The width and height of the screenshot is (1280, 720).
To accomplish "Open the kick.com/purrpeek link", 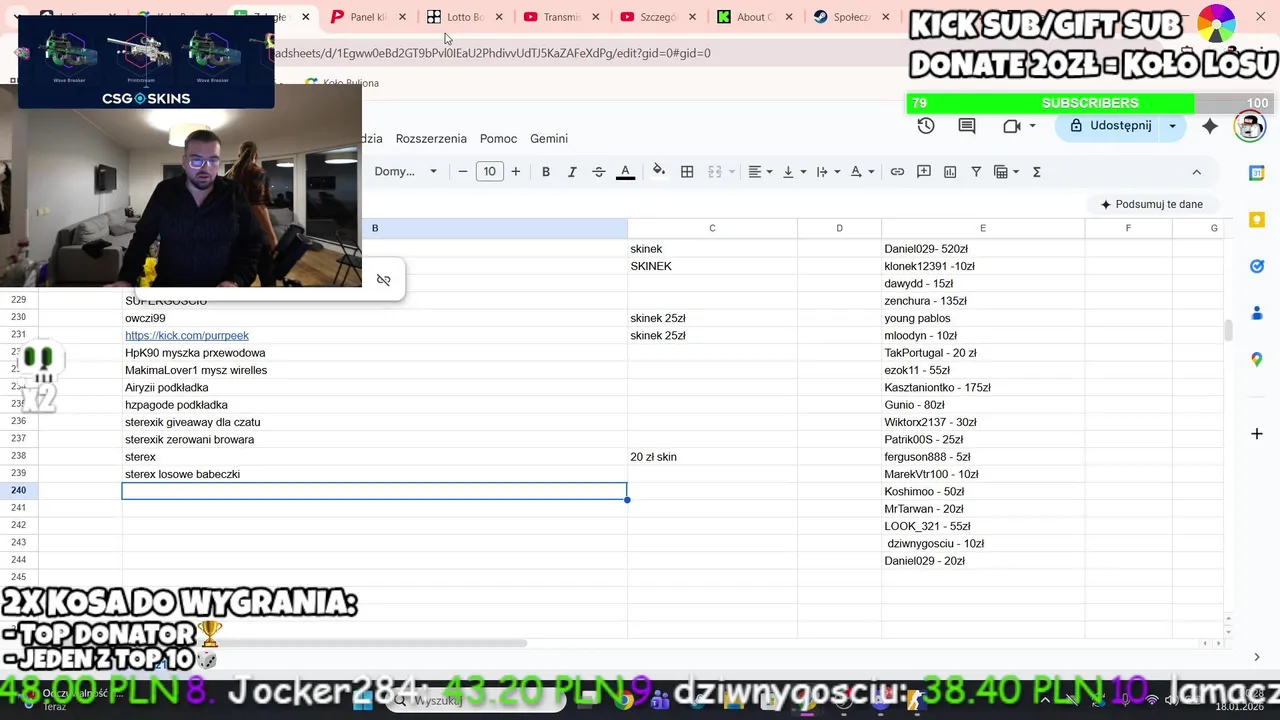I will pos(187,336).
